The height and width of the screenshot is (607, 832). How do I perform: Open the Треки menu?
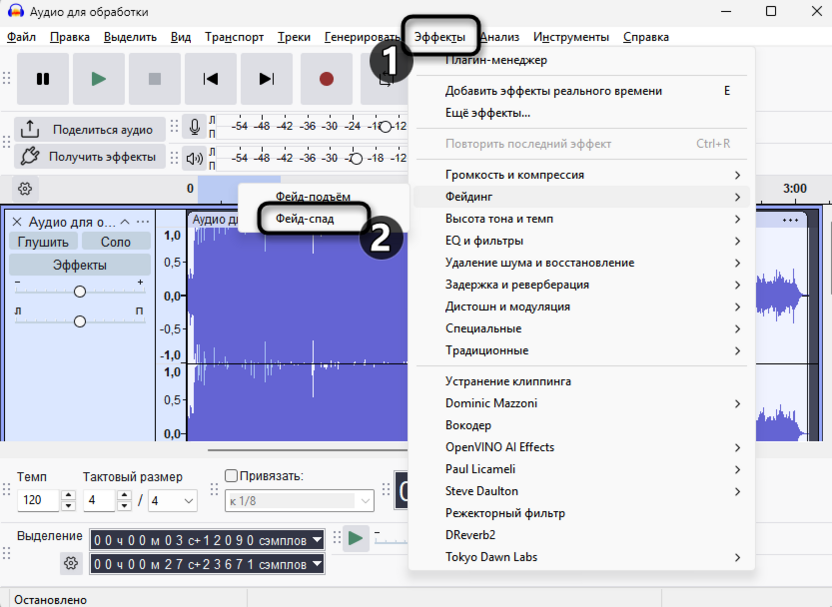294,37
